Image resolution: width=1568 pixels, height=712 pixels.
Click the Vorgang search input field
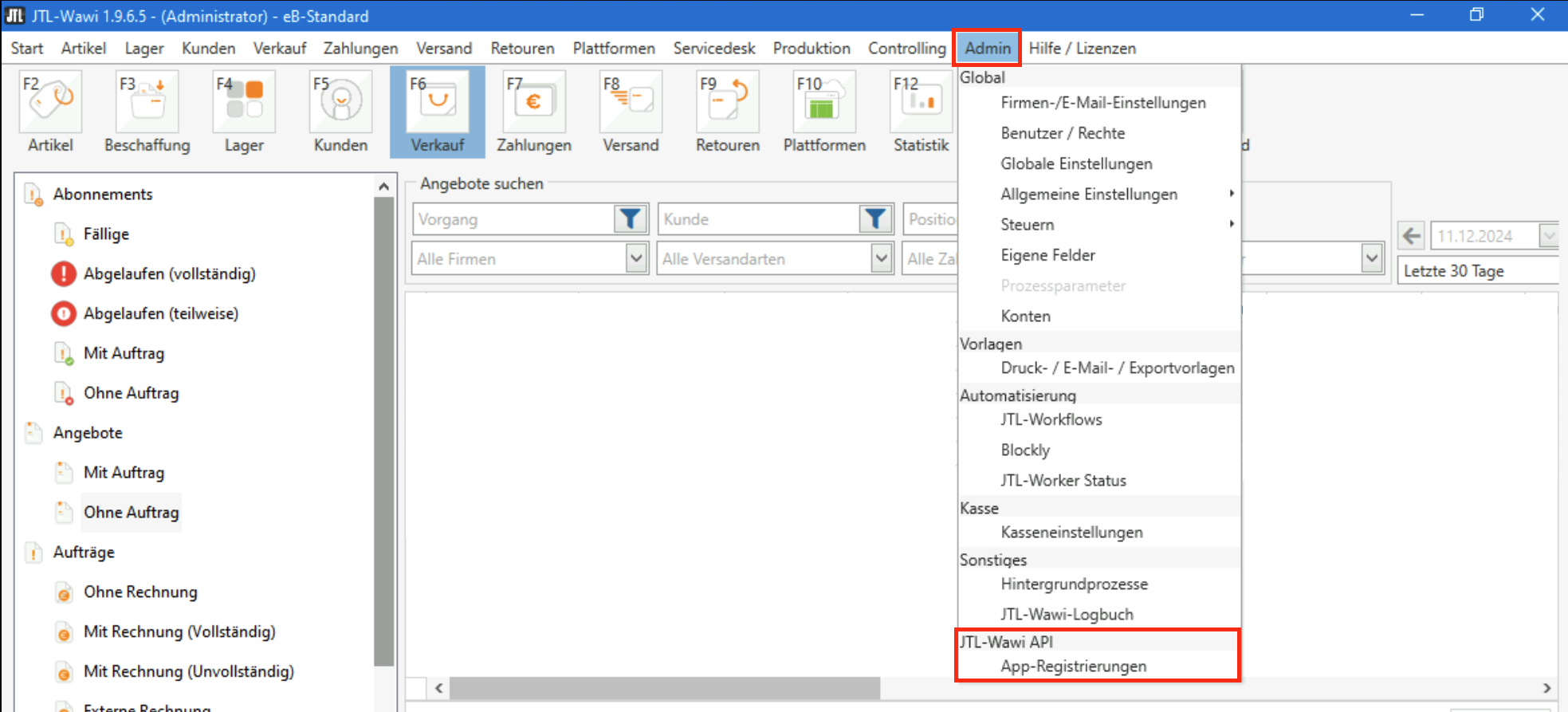click(x=513, y=218)
